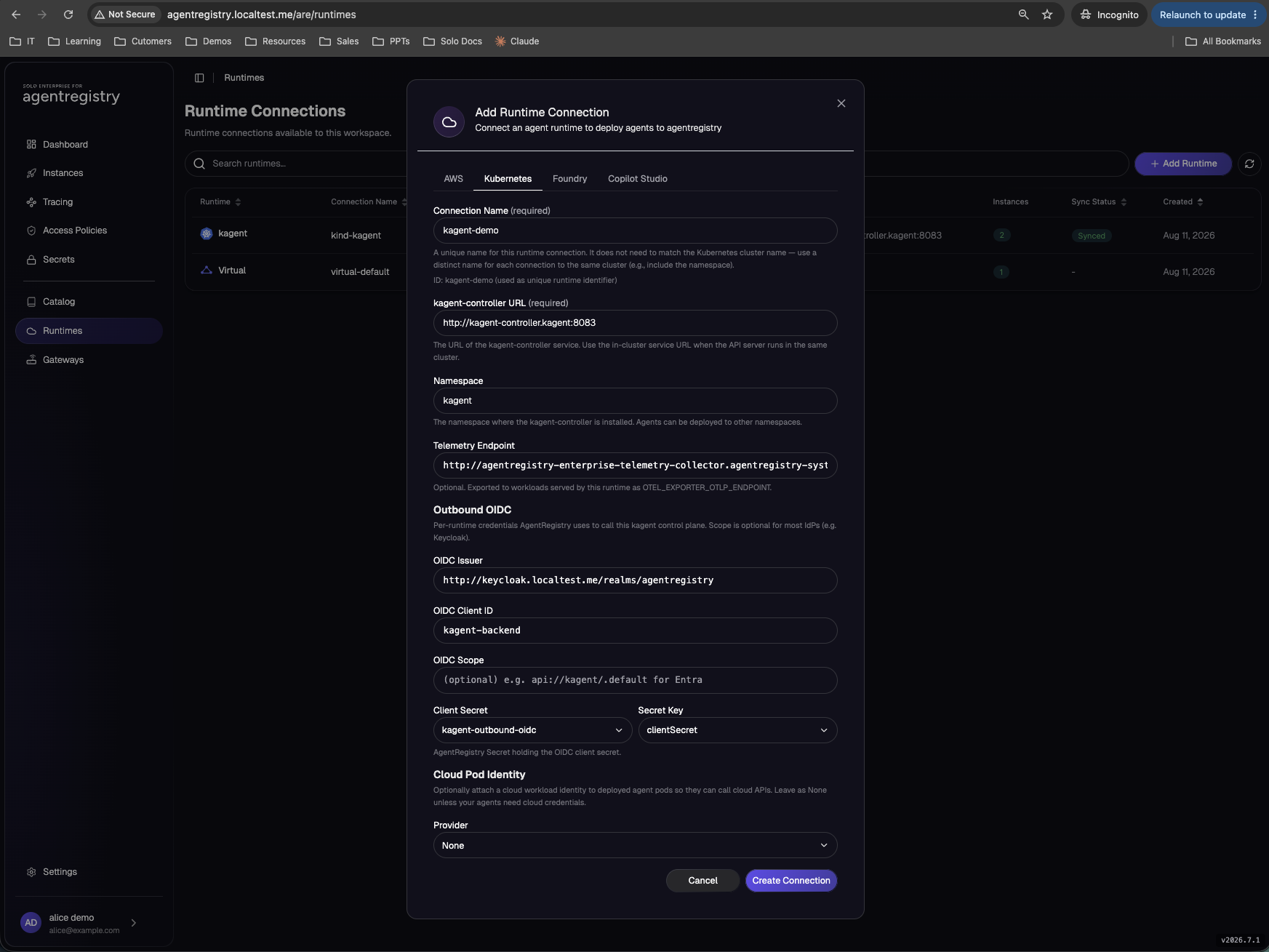The width and height of the screenshot is (1269, 952).
Task: Click the Incognito indicator
Action: pyautogui.click(x=1109, y=15)
